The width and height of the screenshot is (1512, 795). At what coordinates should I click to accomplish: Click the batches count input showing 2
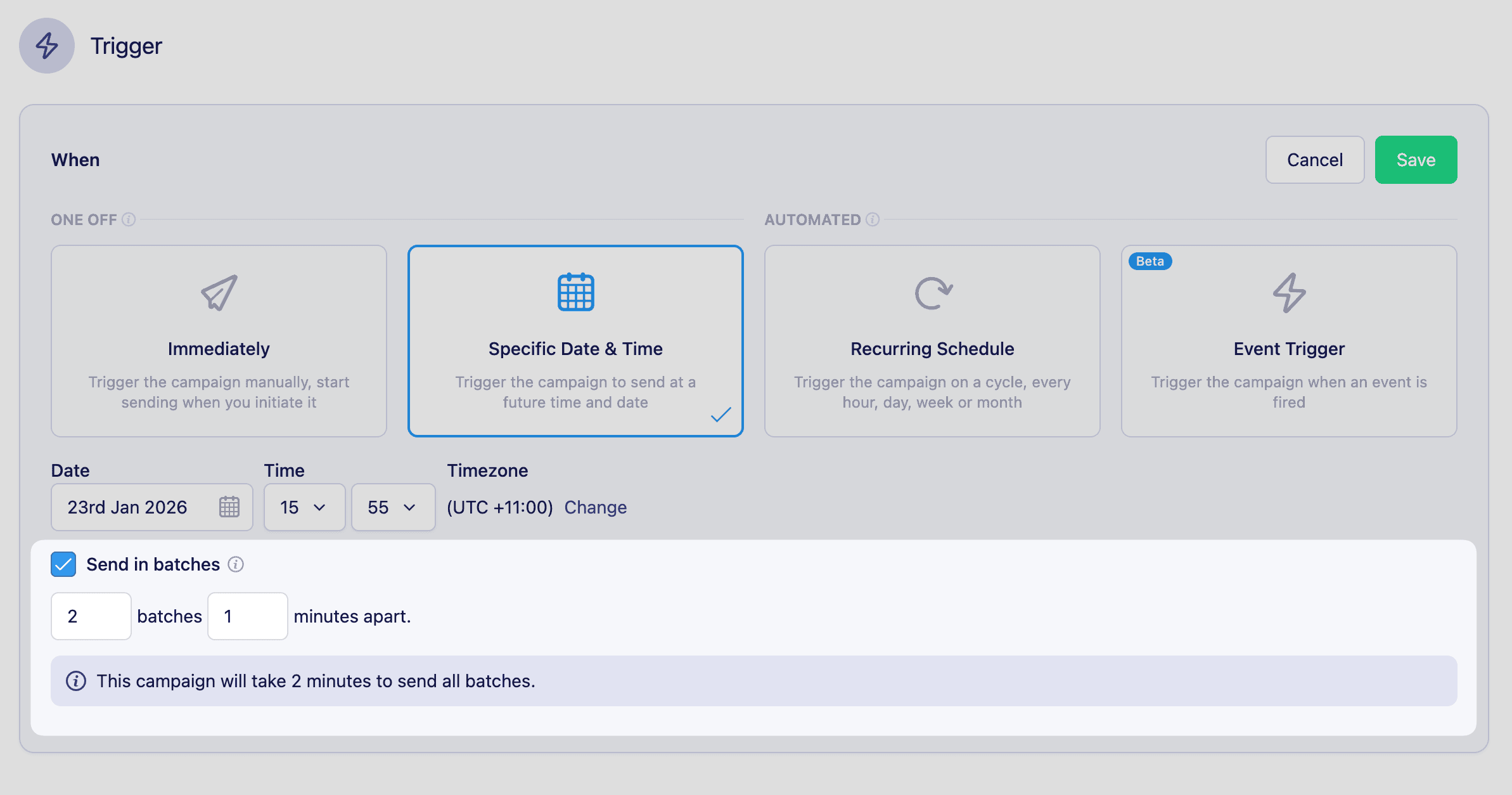[91, 616]
